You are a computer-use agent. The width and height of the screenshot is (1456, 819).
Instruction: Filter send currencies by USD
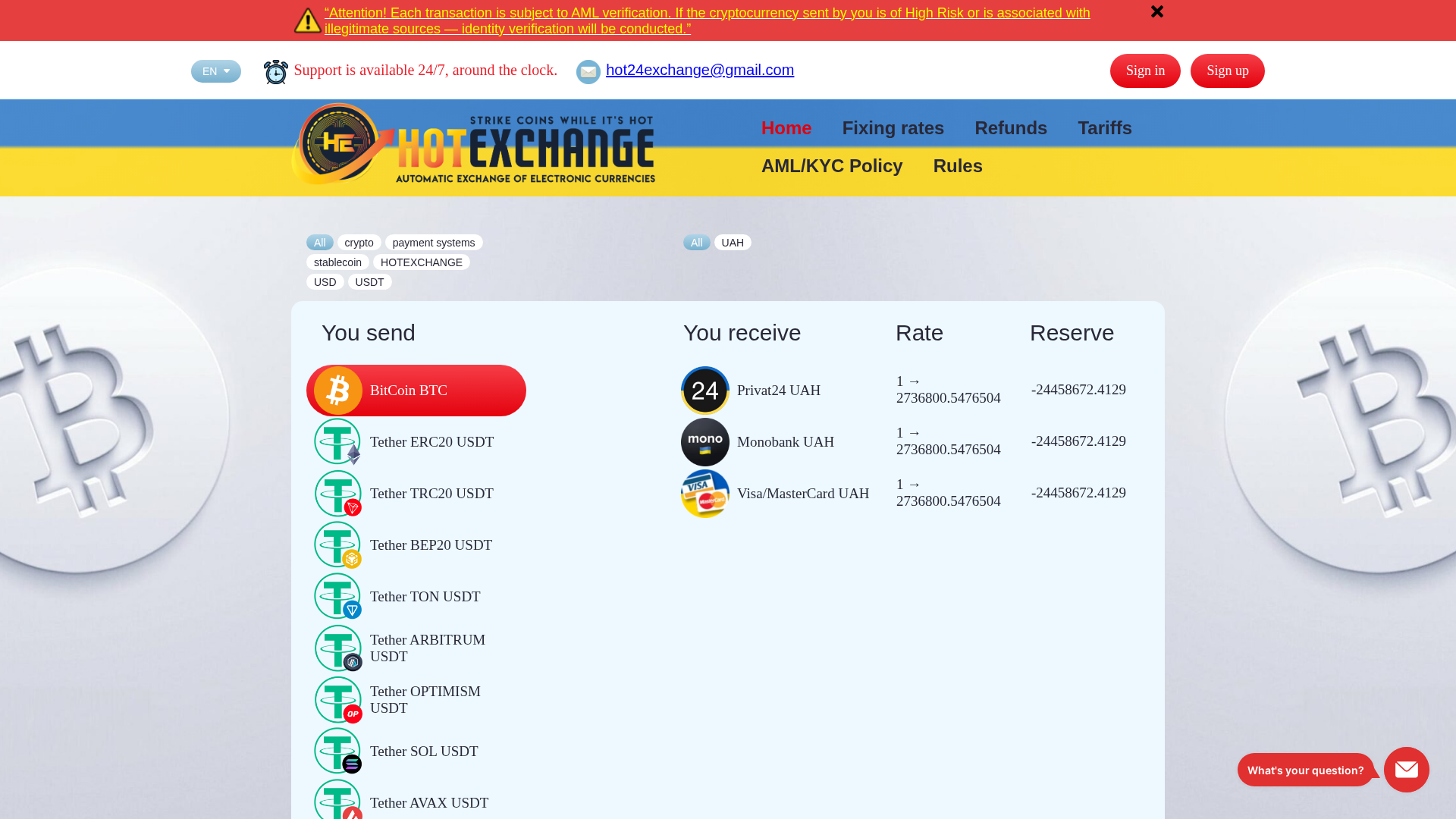(x=325, y=282)
